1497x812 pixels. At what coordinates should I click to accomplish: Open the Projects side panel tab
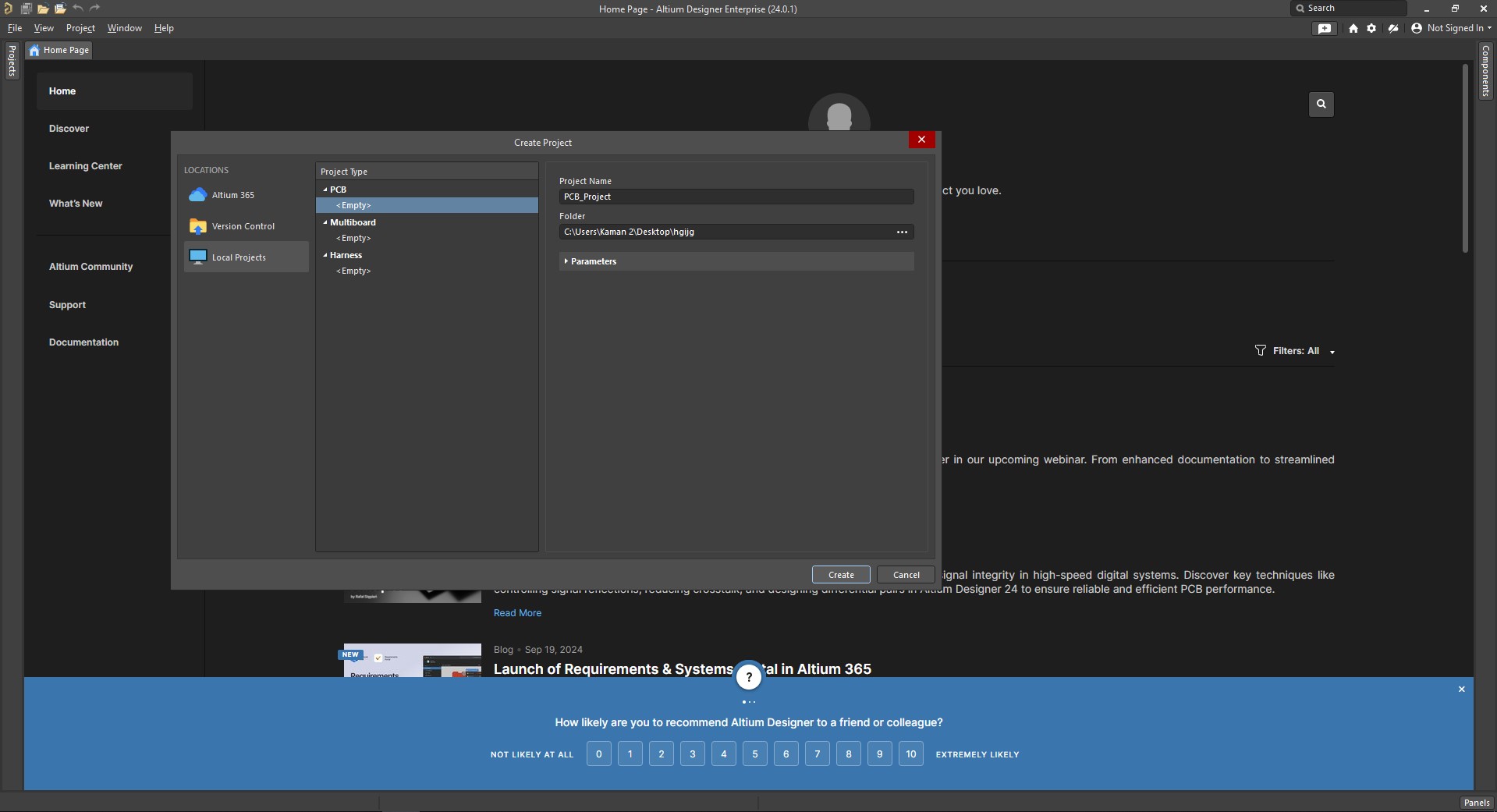[x=12, y=60]
